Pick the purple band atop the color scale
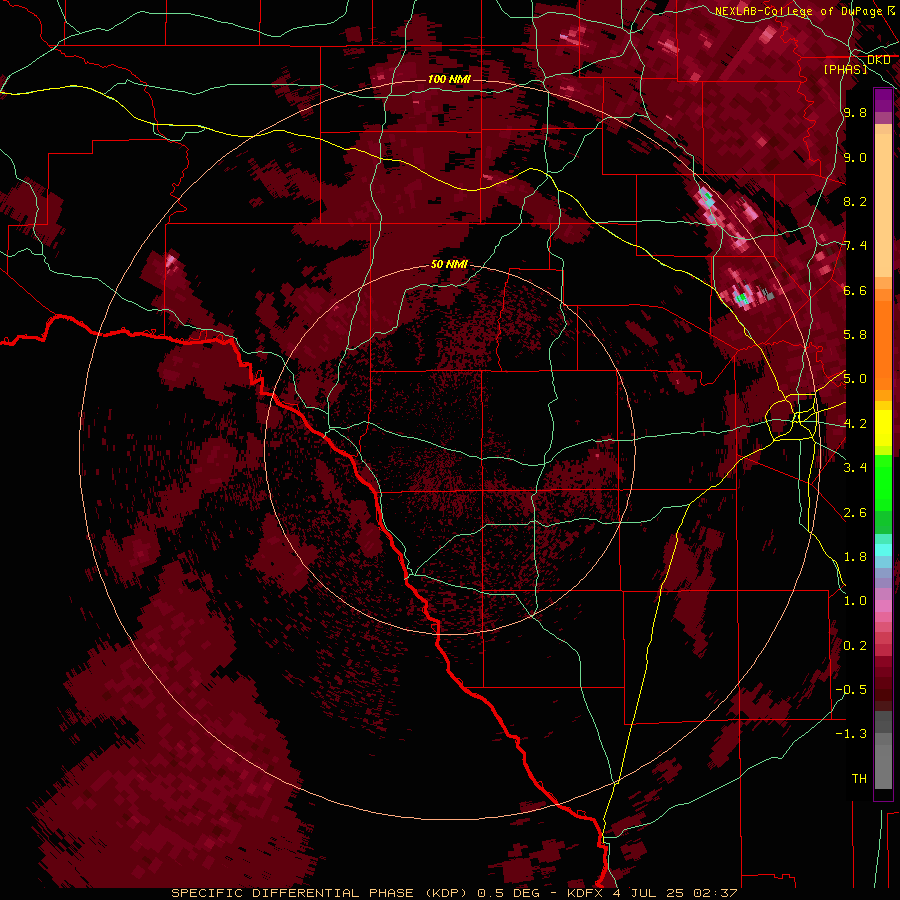 883,100
